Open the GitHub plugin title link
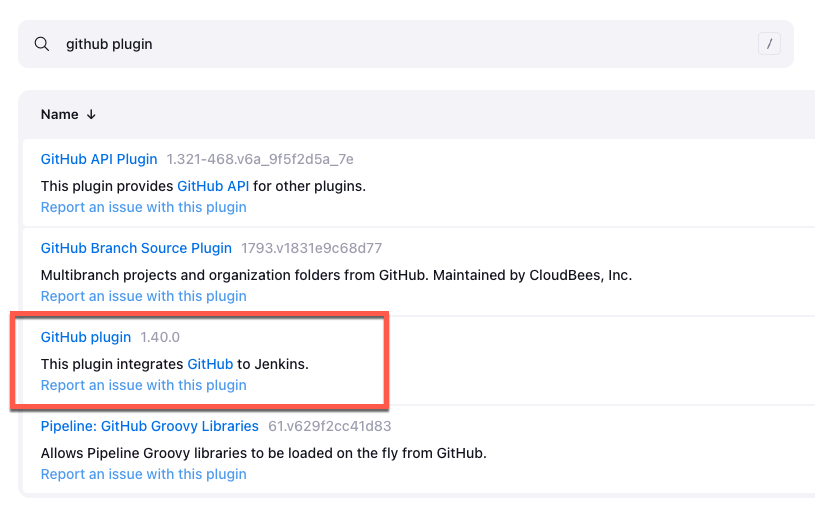This screenshot has width=815, height=530. [x=86, y=337]
